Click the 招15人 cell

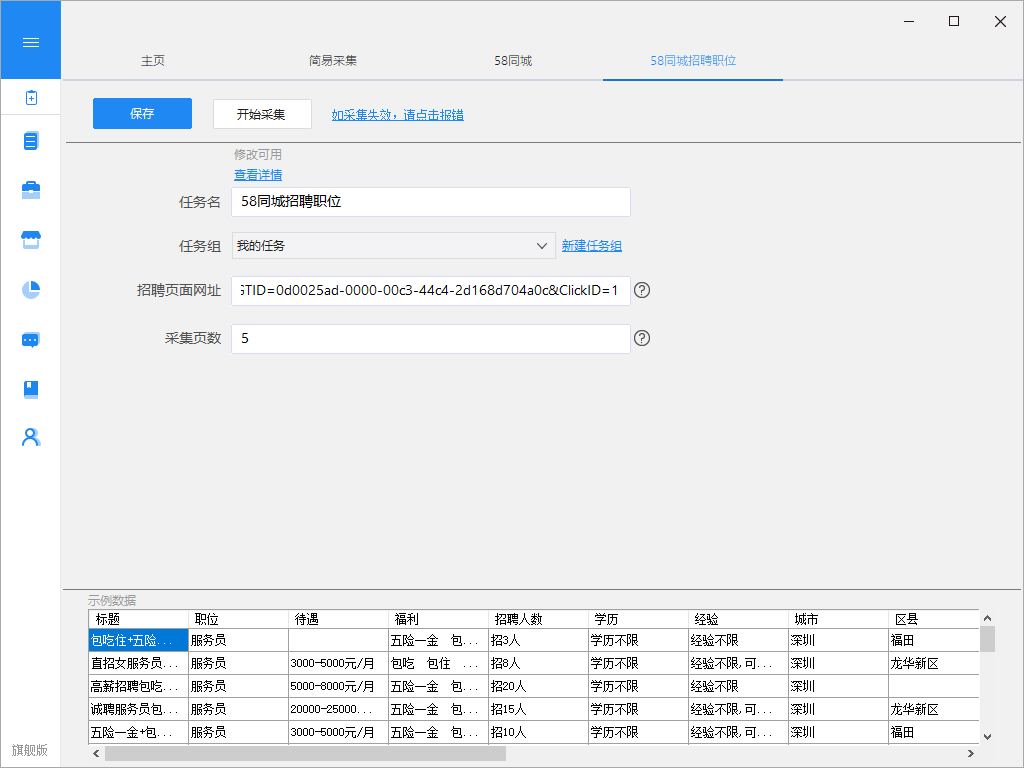click(x=538, y=709)
